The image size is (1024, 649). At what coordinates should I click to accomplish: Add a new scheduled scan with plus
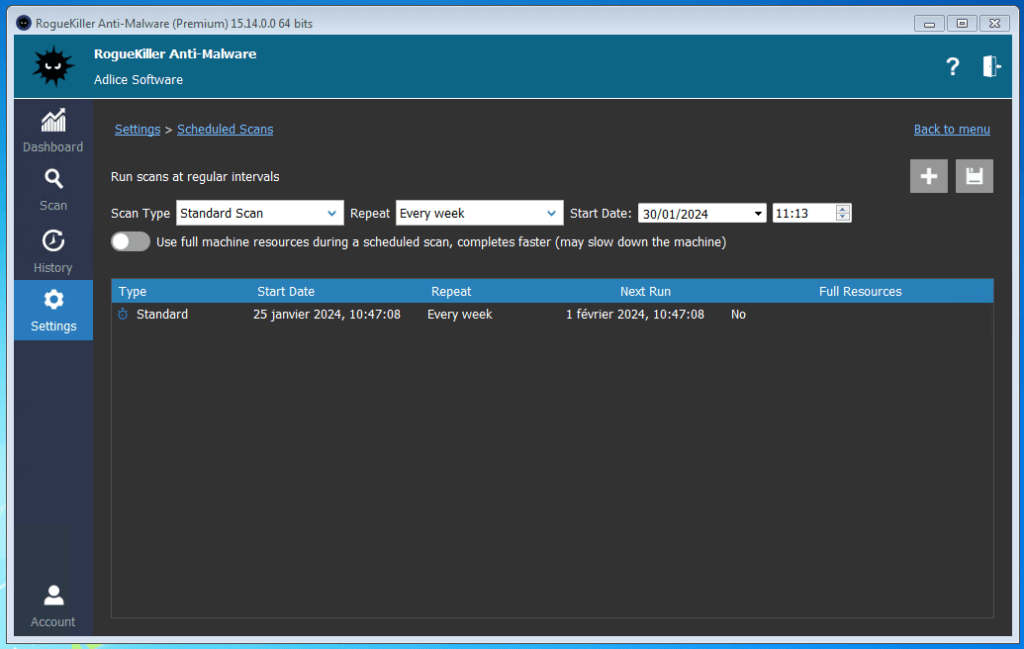(929, 177)
